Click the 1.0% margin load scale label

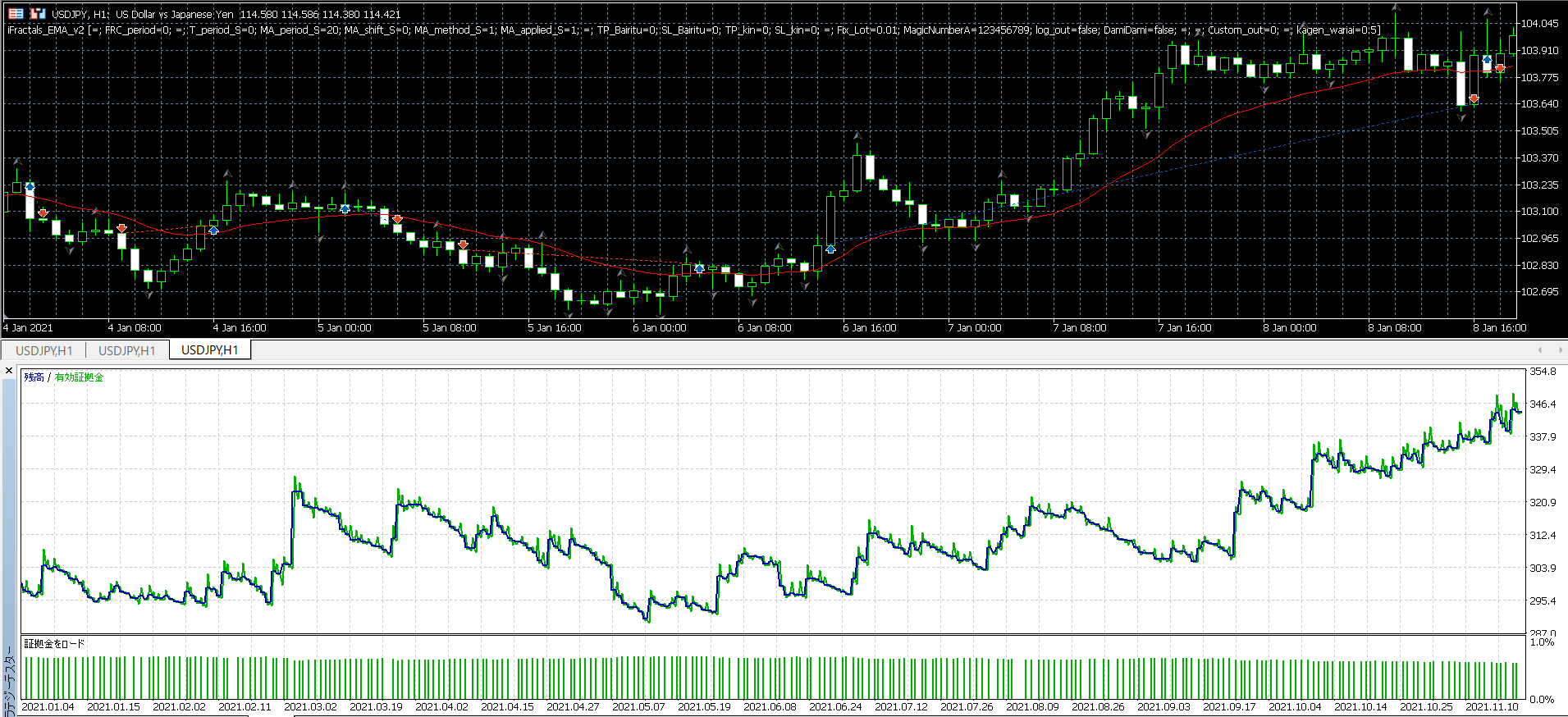click(1542, 642)
